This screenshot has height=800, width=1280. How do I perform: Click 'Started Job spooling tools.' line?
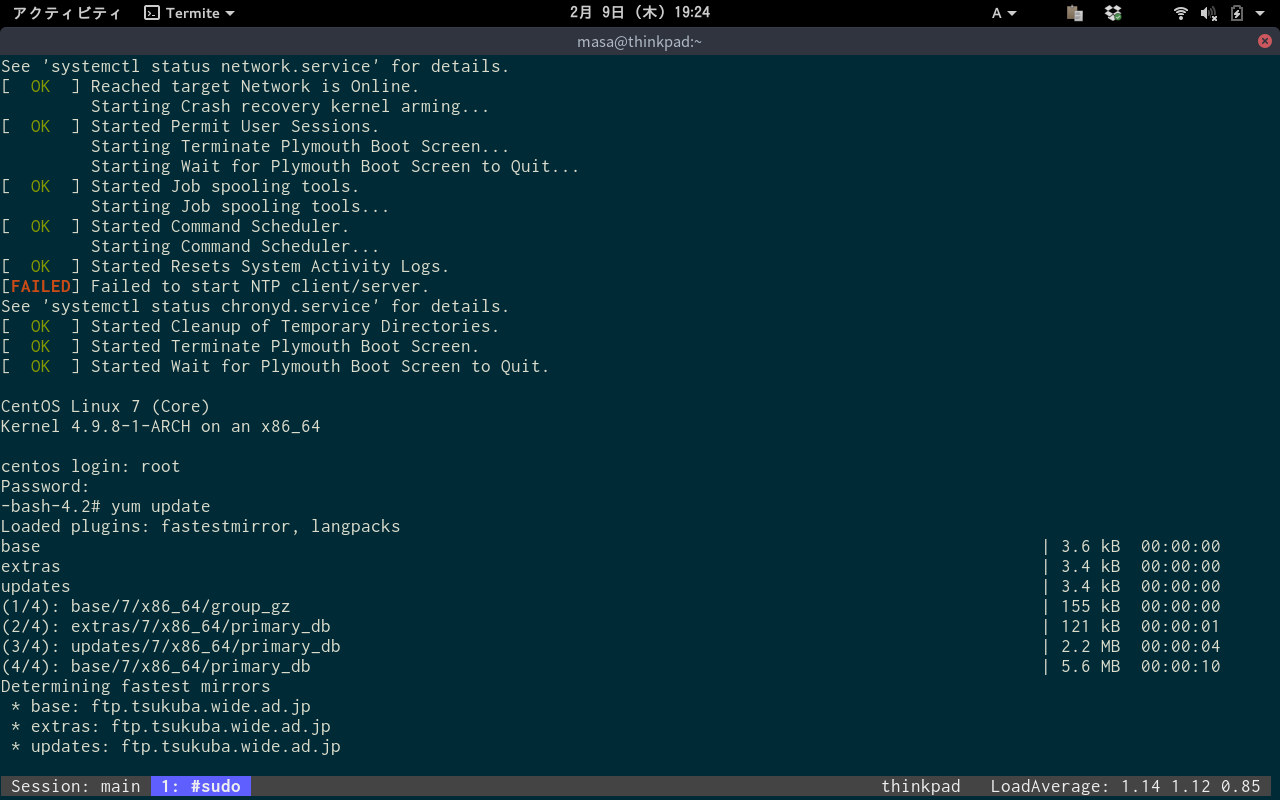(x=225, y=186)
